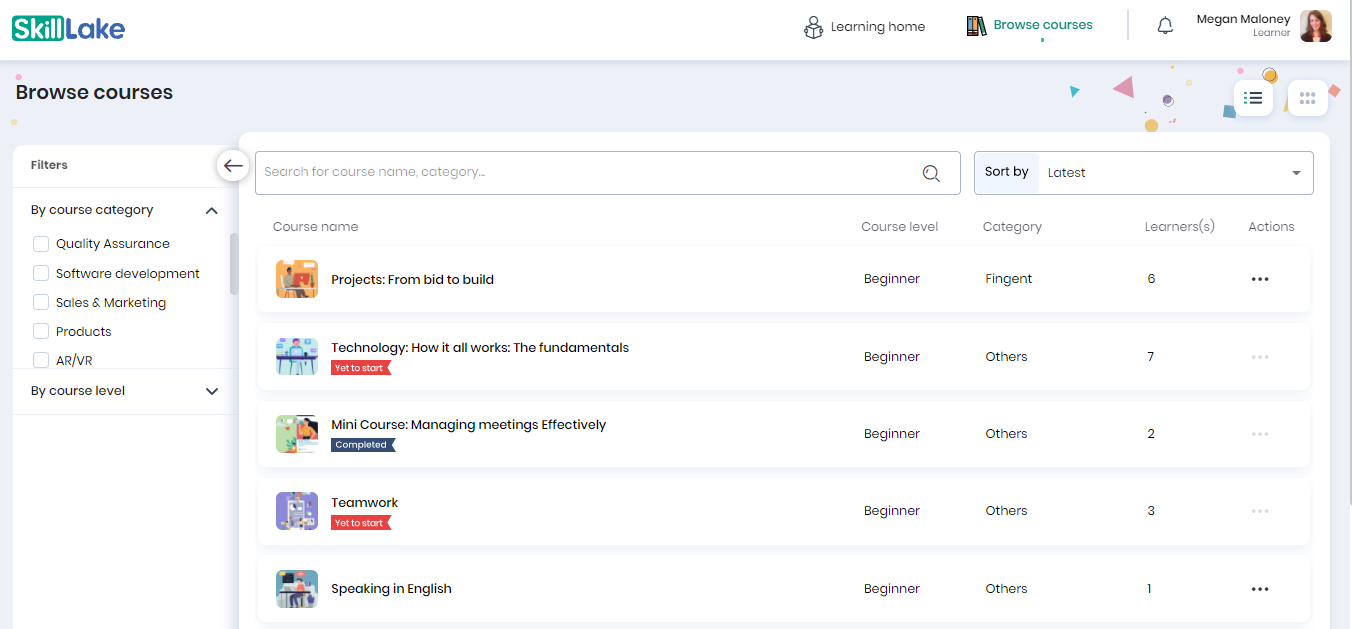The height and width of the screenshot is (629, 1352).
Task: Click the notification bell icon
Action: coord(1165,27)
